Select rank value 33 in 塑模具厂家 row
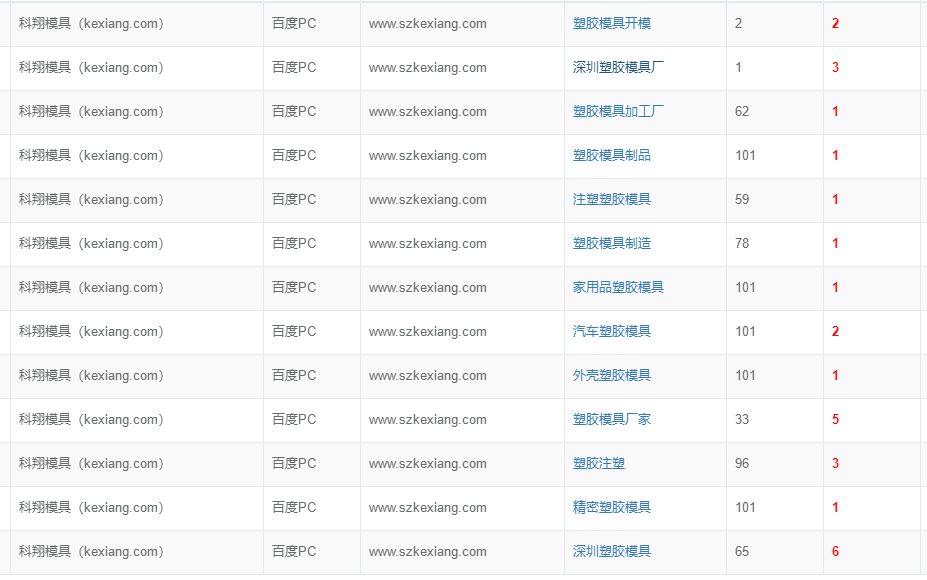The width and height of the screenshot is (927, 580). 742,419
